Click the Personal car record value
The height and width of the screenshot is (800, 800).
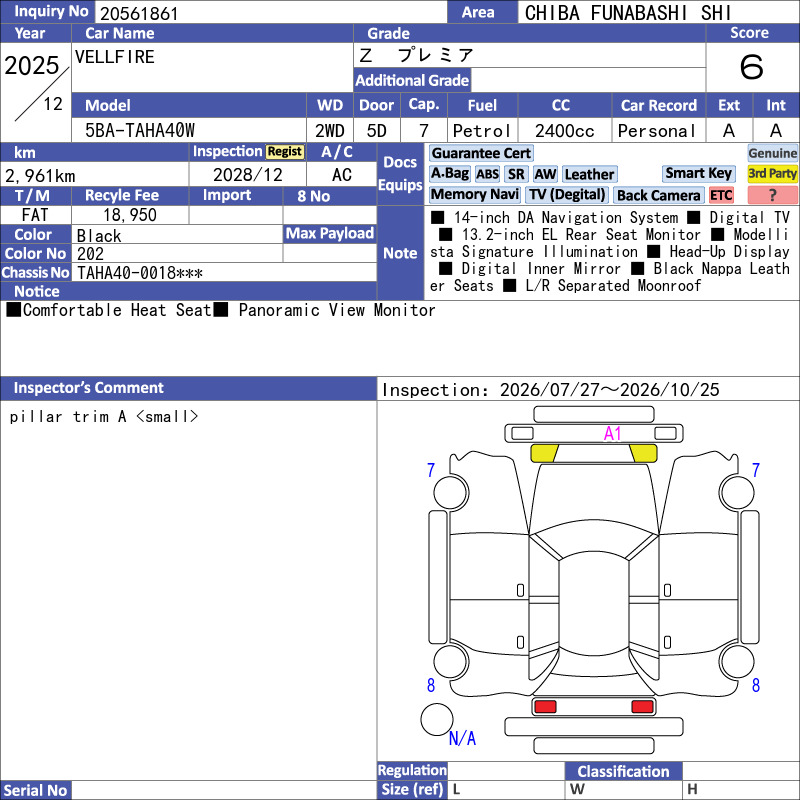pyautogui.click(x=657, y=131)
